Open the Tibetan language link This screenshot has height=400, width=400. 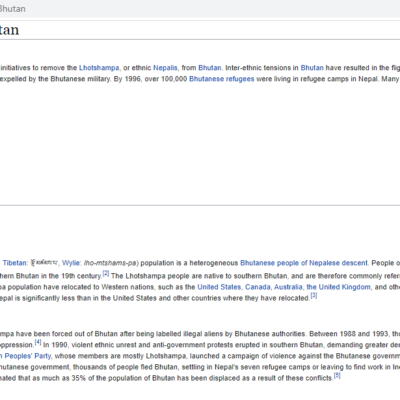pyautogui.click(x=15, y=263)
